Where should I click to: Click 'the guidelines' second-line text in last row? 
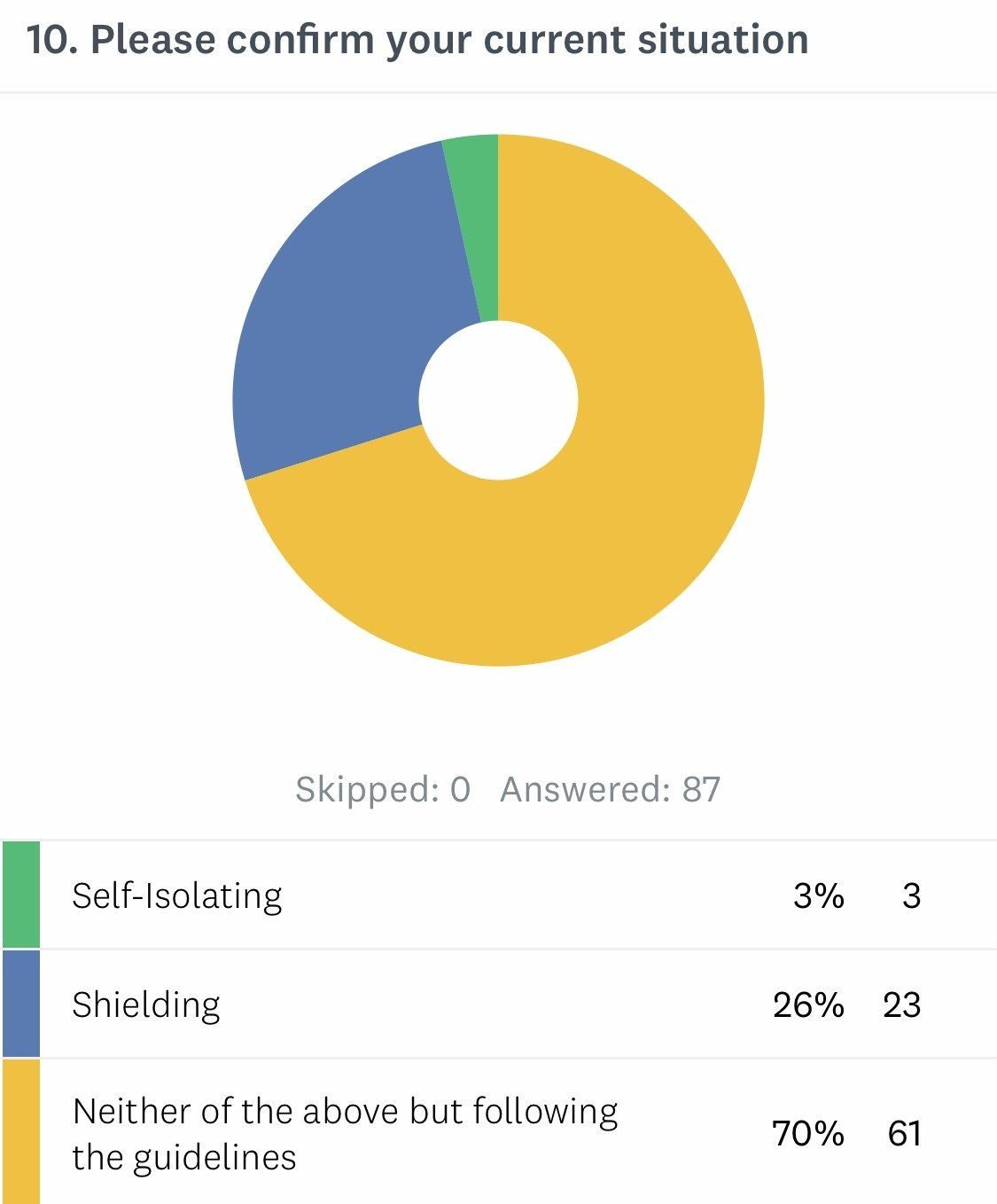[x=184, y=1157]
